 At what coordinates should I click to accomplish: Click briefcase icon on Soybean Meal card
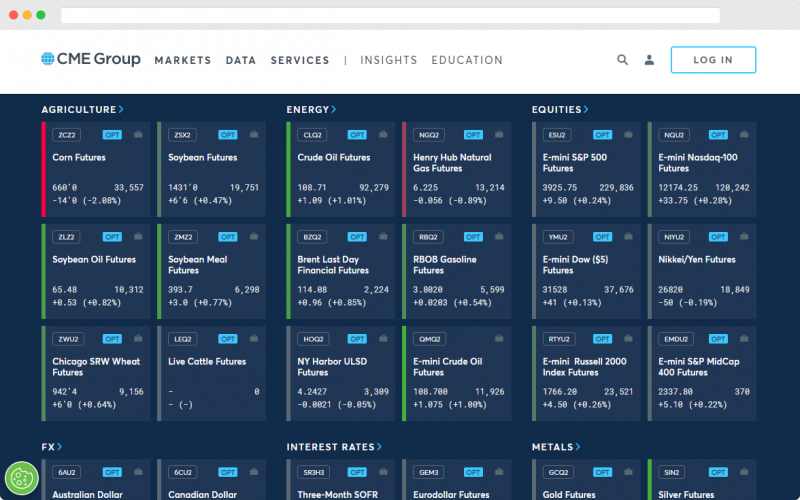tap(254, 237)
